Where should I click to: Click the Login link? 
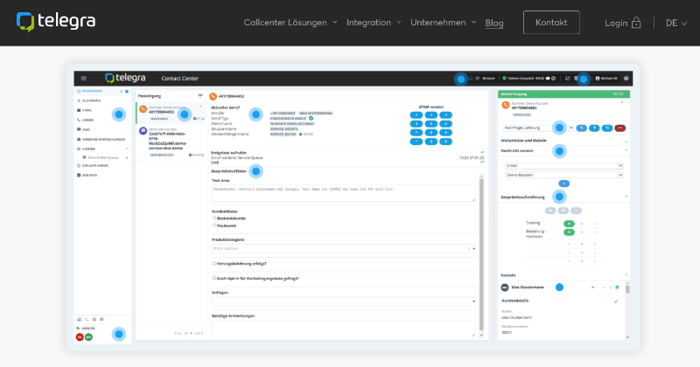(616, 23)
